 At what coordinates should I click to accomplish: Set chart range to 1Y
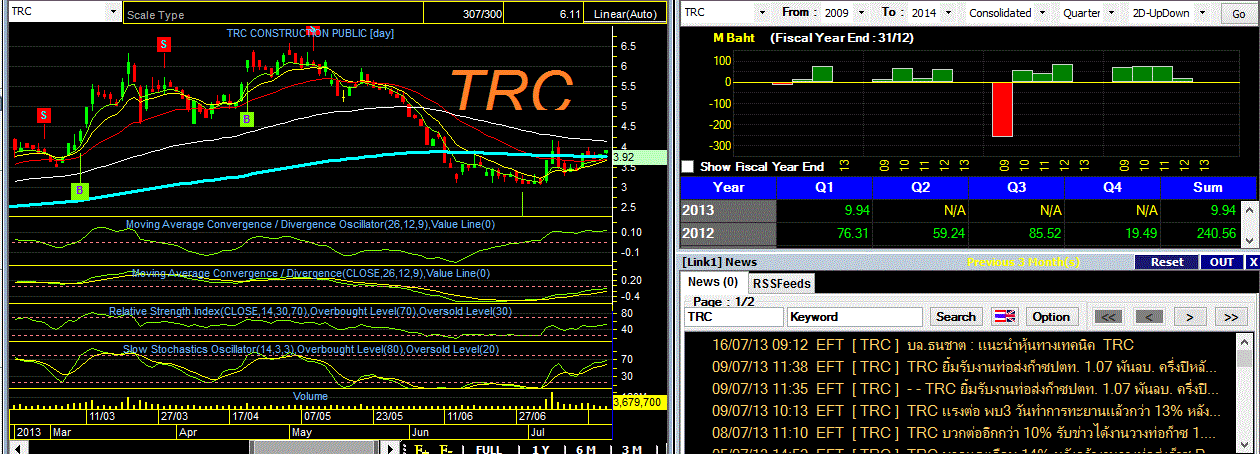[541, 448]
